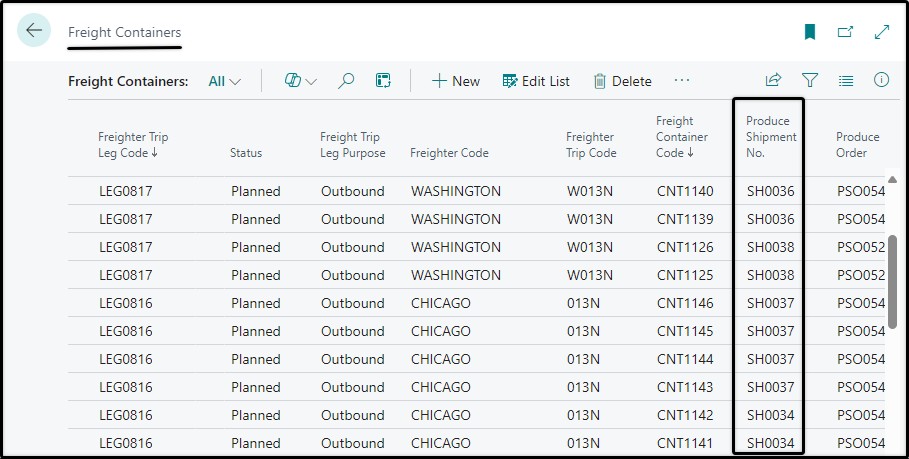Switch list view layout icon
Screen dimensions: 909x459
coord(846,81)
